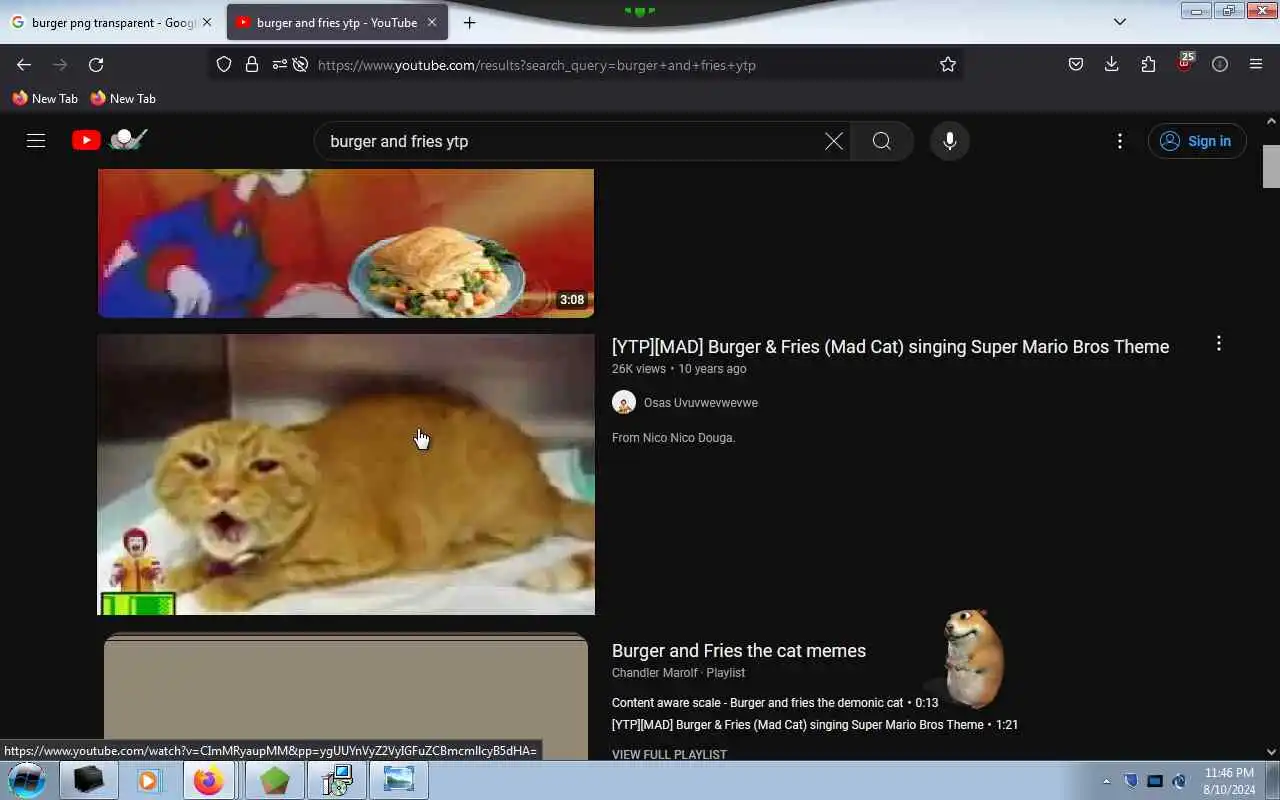This screenshot has height=800, width=1280.
Task: Run search with the magnifier button
Action: click(881, 141)
